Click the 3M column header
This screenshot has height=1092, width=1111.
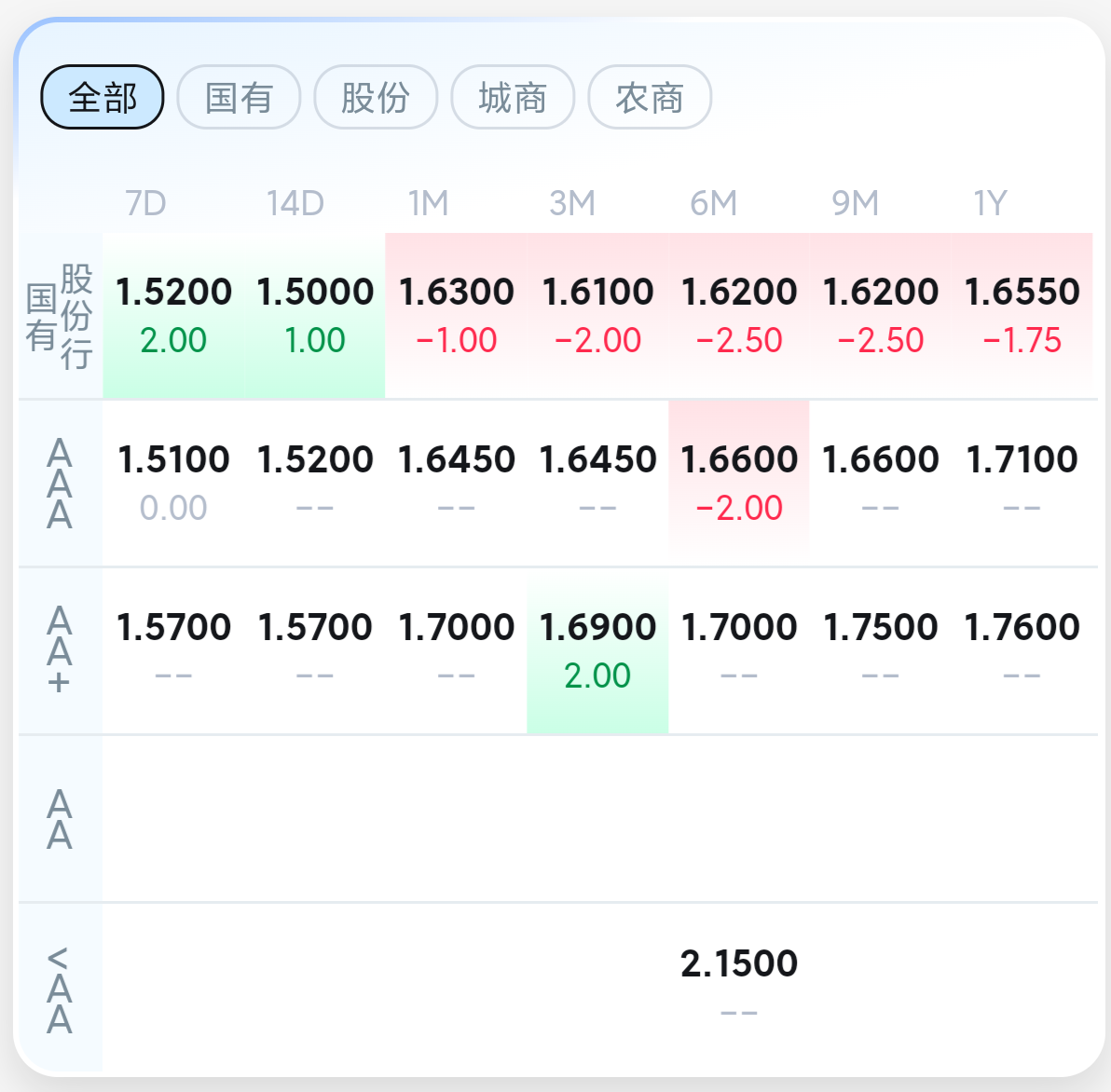(x=571, y=203)
